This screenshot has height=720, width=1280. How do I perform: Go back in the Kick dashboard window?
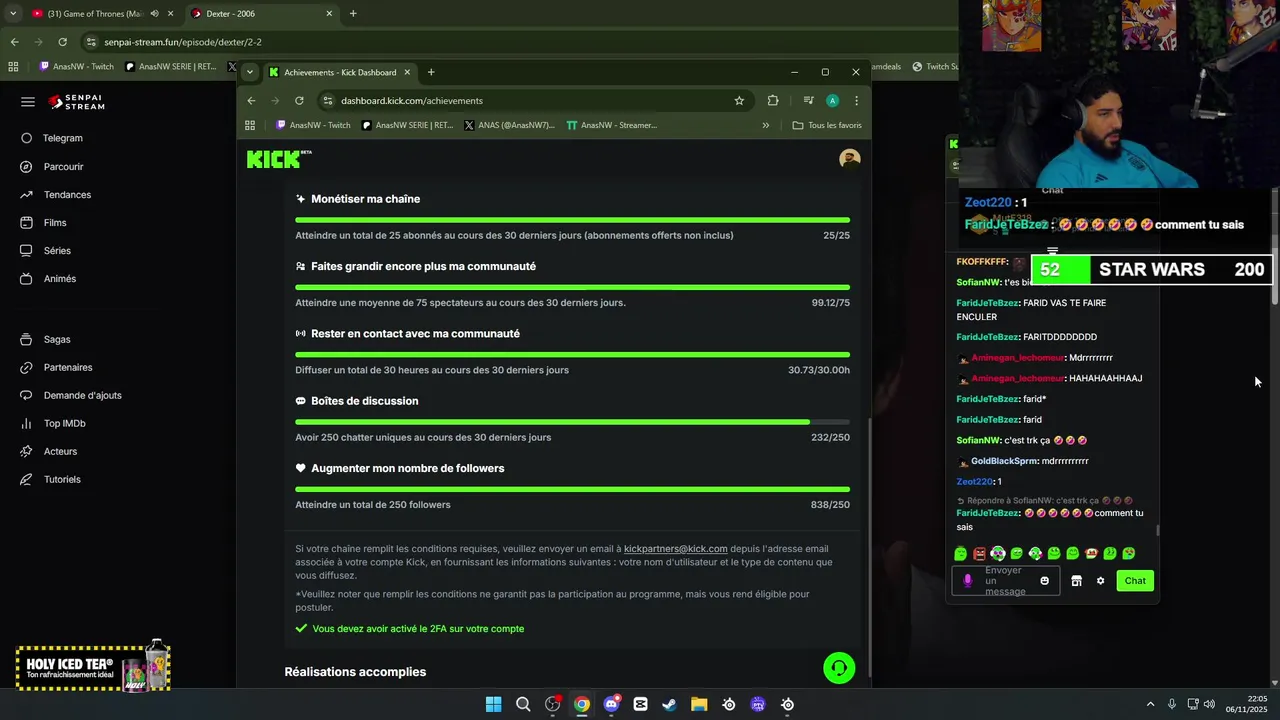tap(251, 100)
